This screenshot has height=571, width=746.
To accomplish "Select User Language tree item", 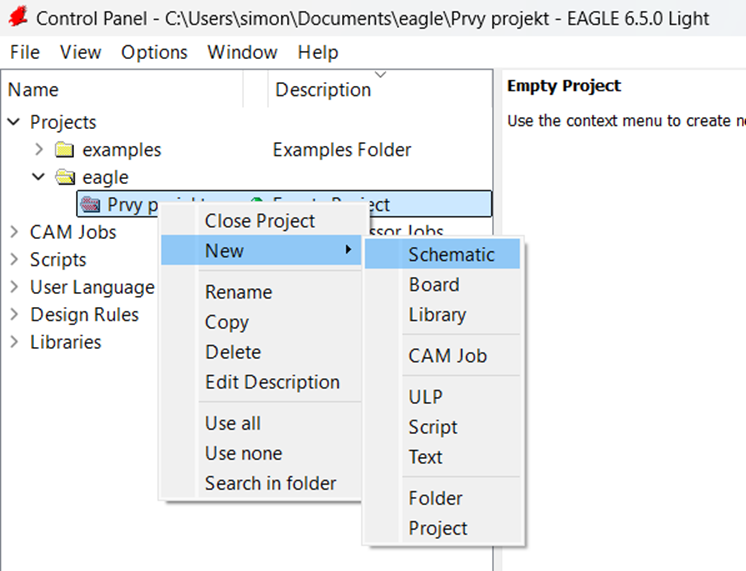I will (92, 287).
